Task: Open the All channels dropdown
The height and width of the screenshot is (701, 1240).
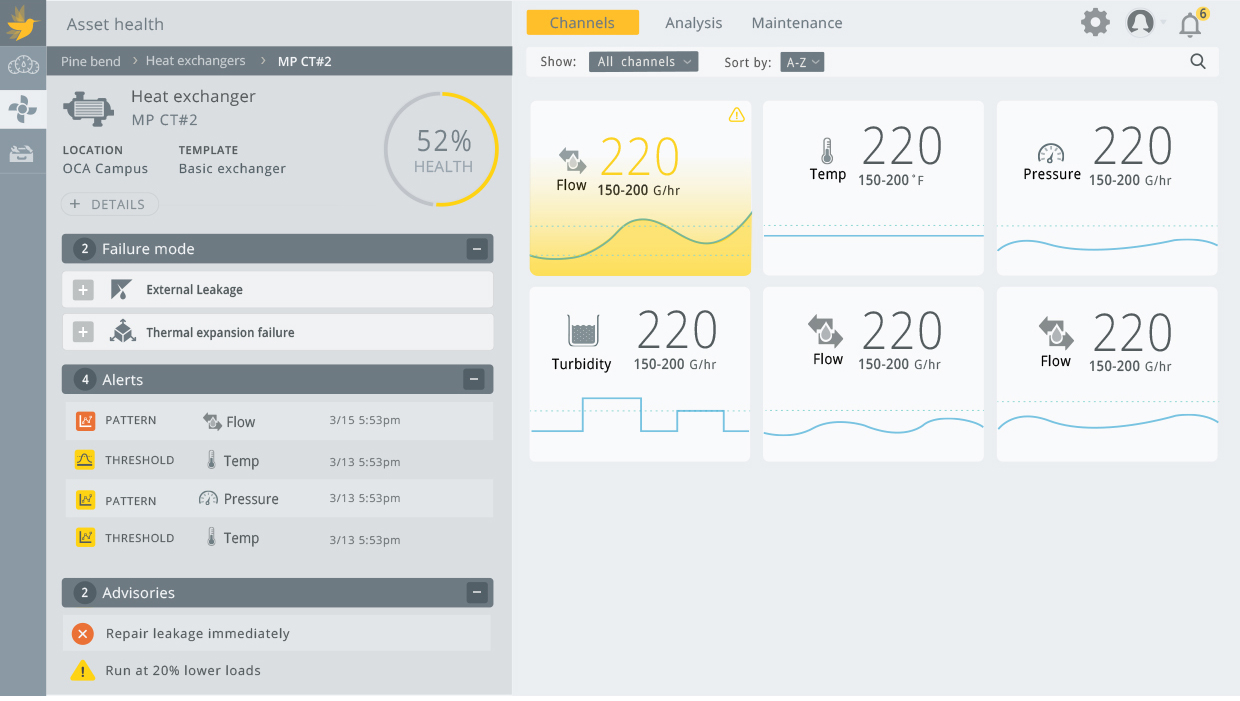Action: 643,61
